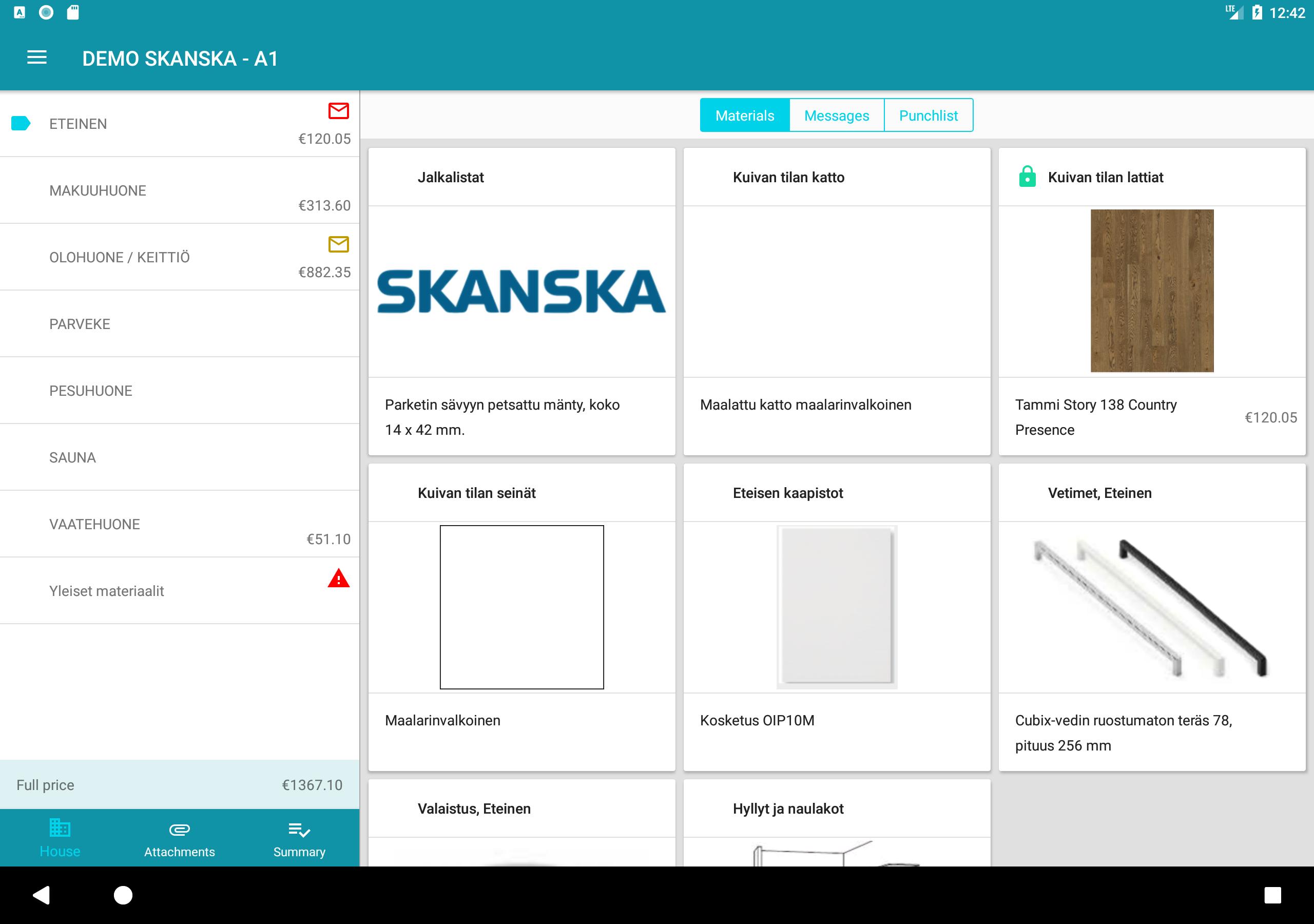Screen dimensions: 1314x924
Task: Select the PARVEKE room
Action: tap(180, 324)
